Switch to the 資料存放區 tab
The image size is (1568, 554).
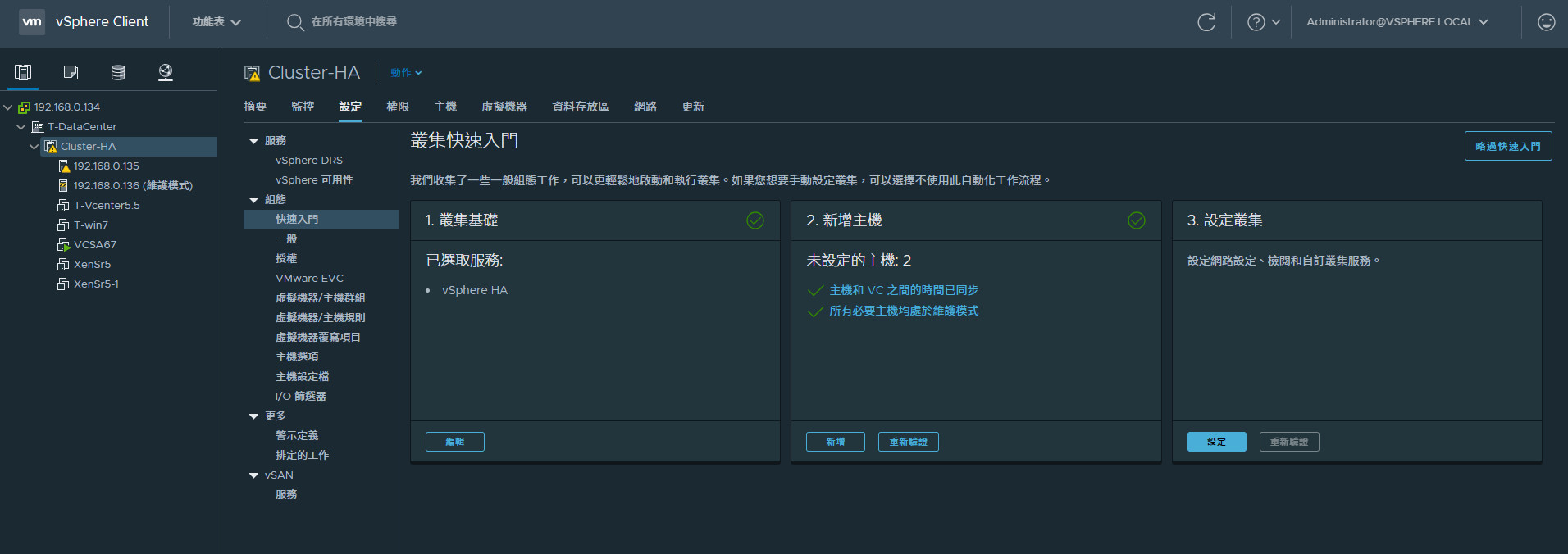point(581,107)
